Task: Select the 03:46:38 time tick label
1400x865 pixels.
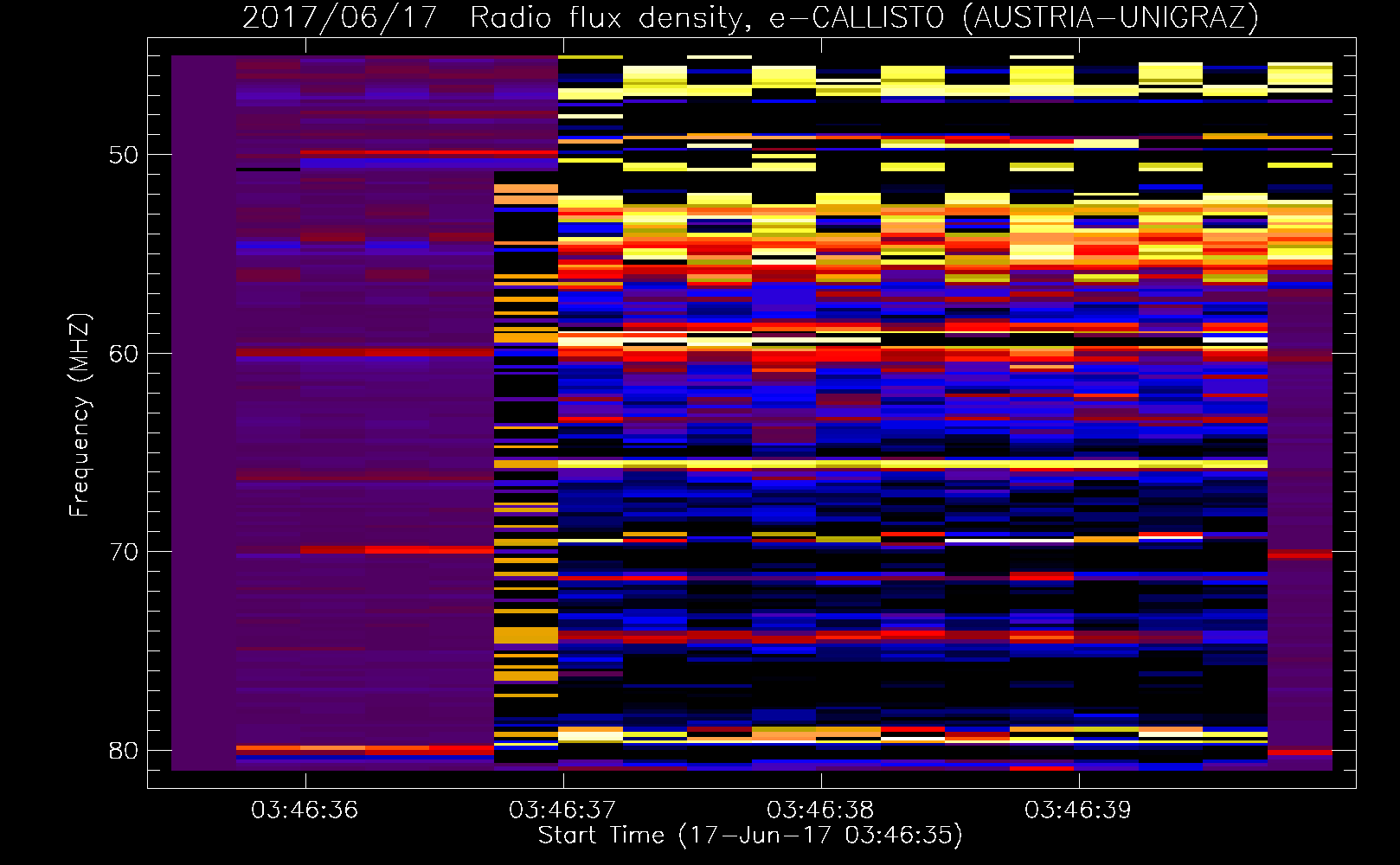Action: [x=820, y=810]
